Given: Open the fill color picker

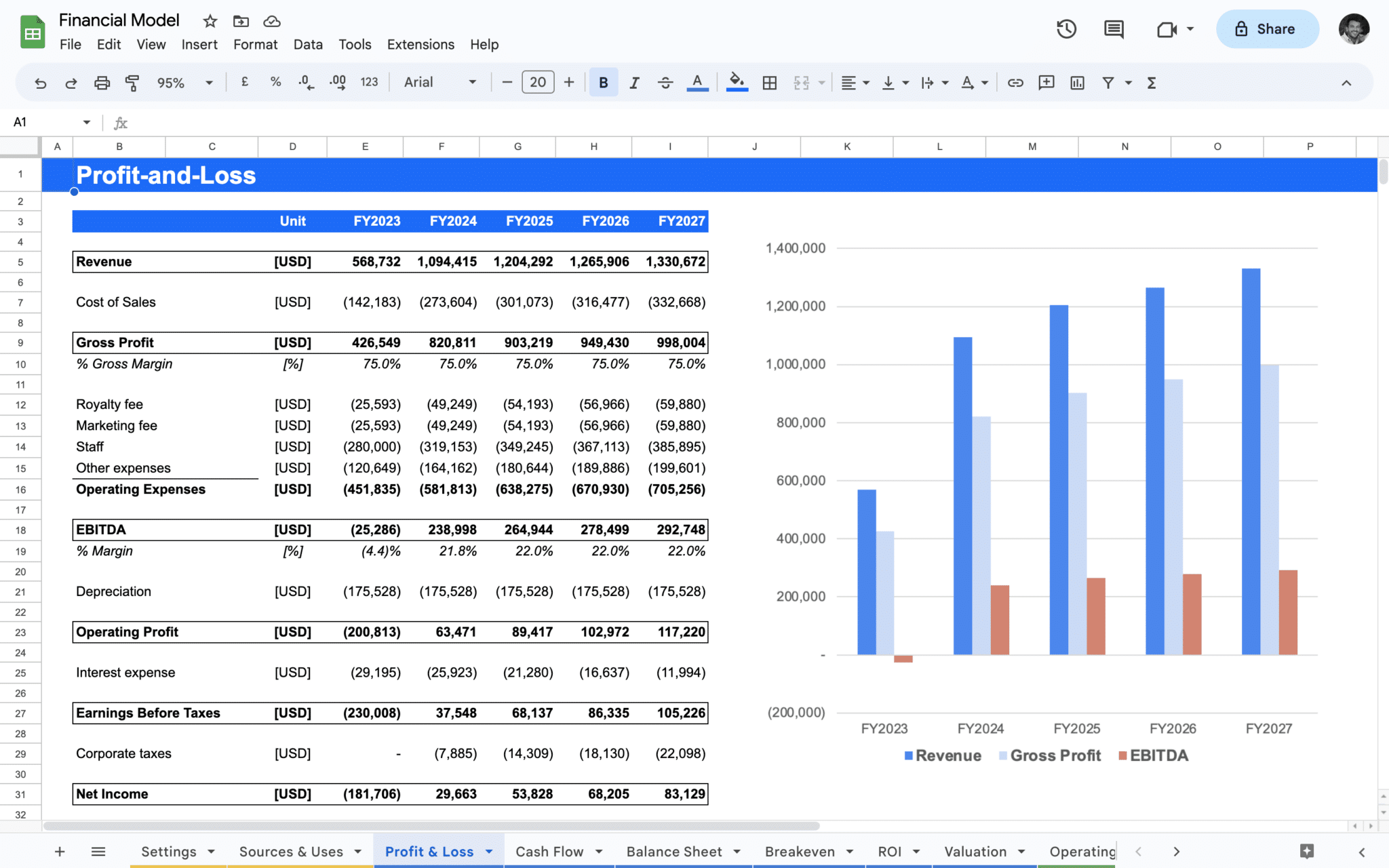Looking at the screenshot, I should (x=738, y=82).
